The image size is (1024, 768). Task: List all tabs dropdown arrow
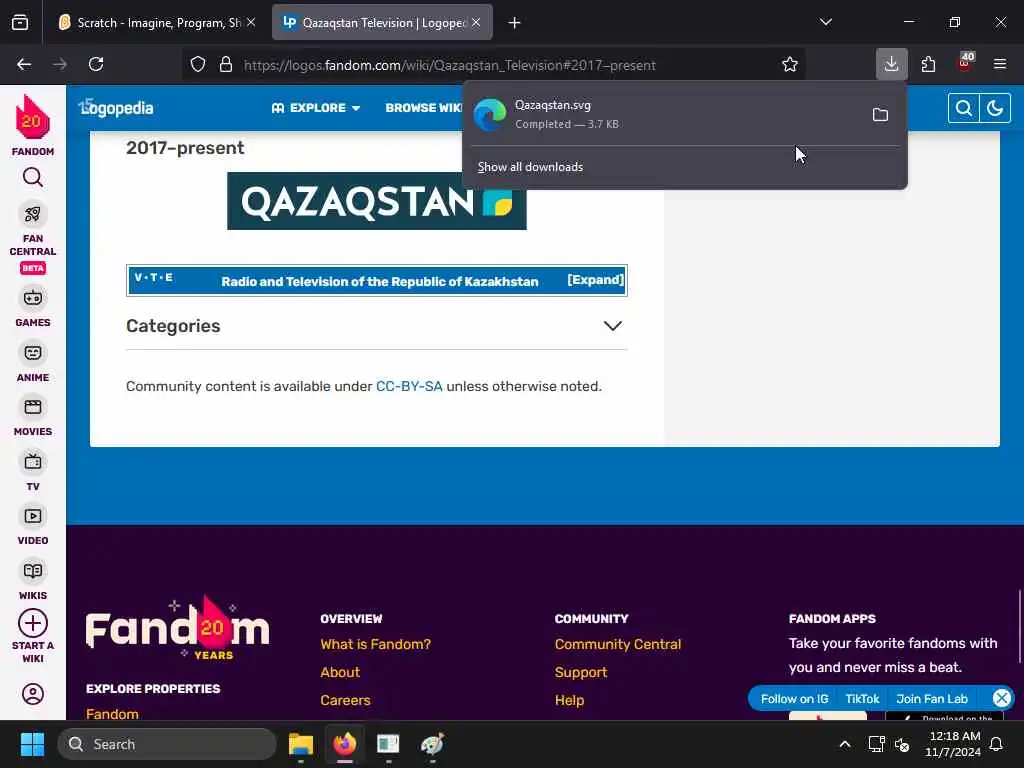coord(825,22)
